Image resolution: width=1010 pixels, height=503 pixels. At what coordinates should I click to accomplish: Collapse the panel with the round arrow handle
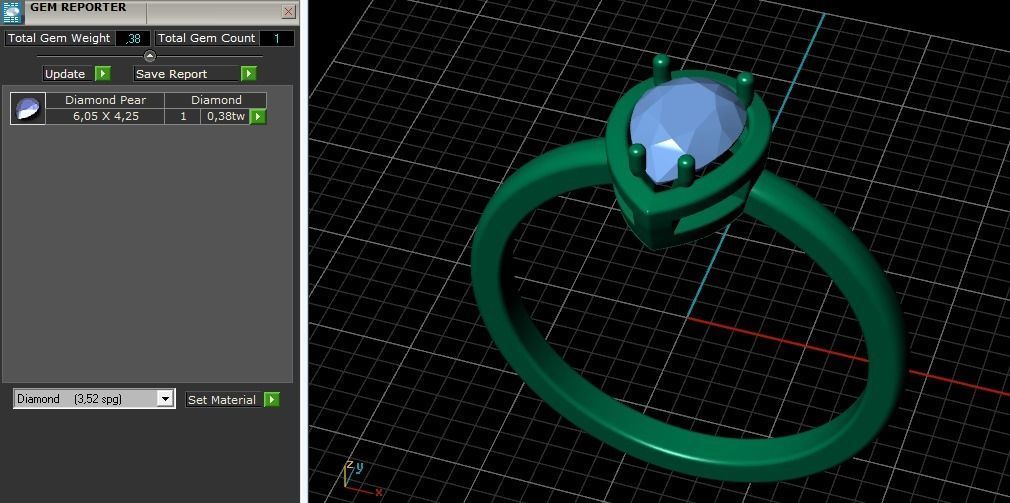(149, 56)
